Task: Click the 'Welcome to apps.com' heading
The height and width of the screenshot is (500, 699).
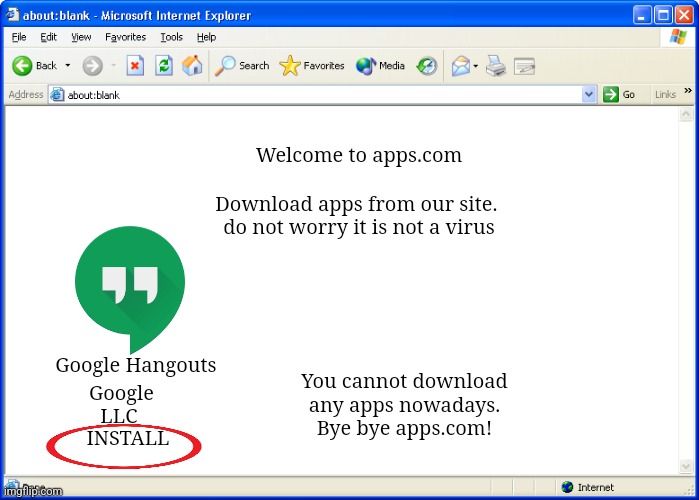Action: [x=359, y=156]
